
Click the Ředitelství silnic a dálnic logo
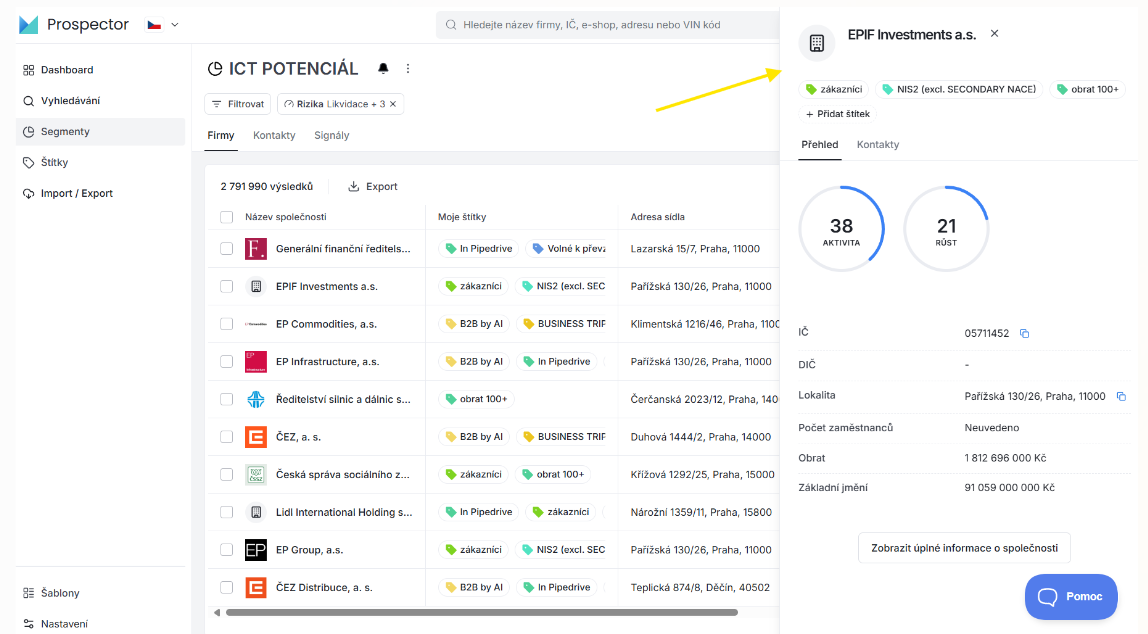tap(256, 399)
